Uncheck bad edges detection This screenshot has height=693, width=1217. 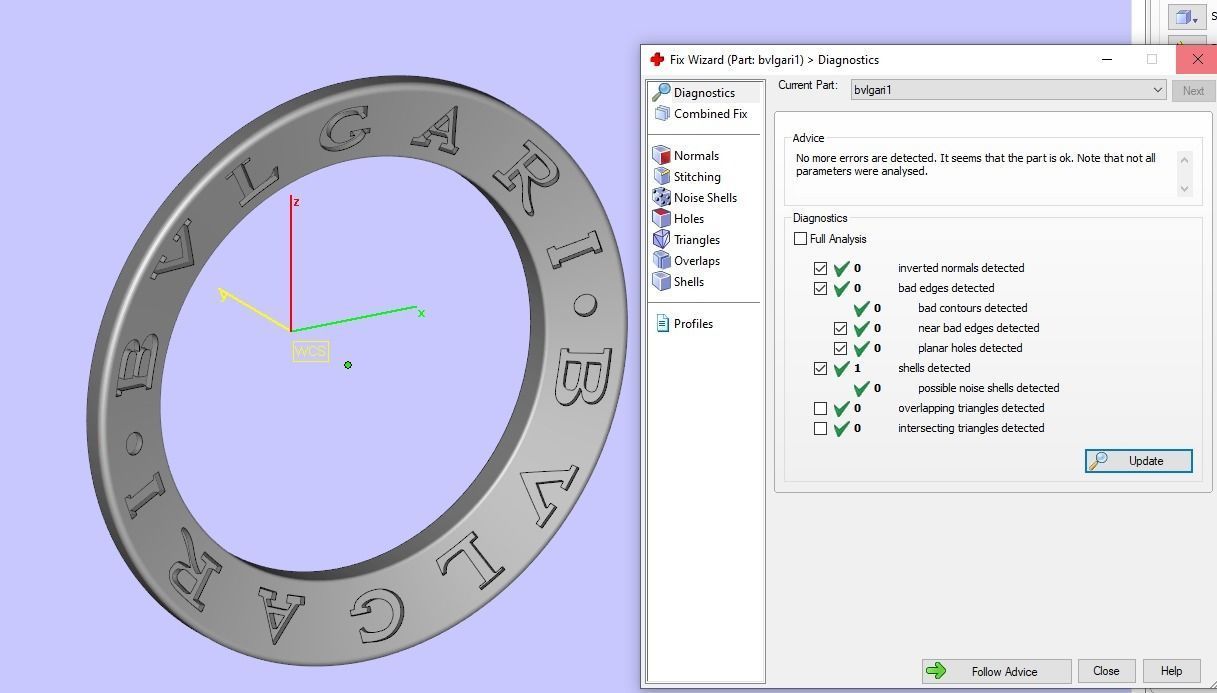(820, 288)
